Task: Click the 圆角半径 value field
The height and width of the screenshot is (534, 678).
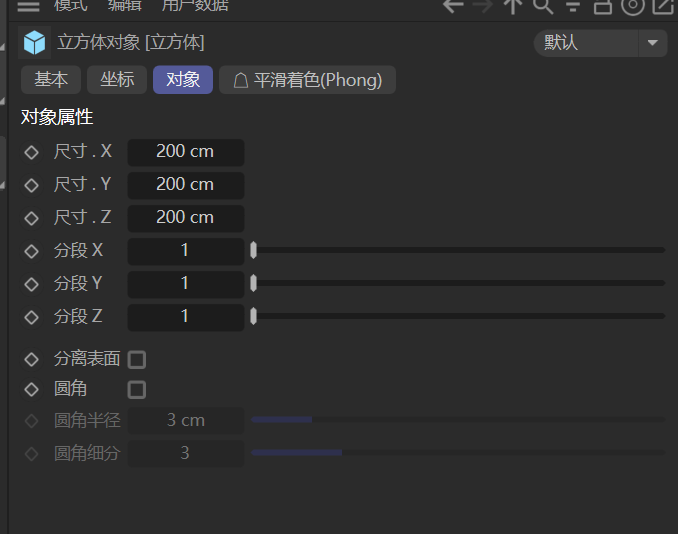Action: pos(186,420)
